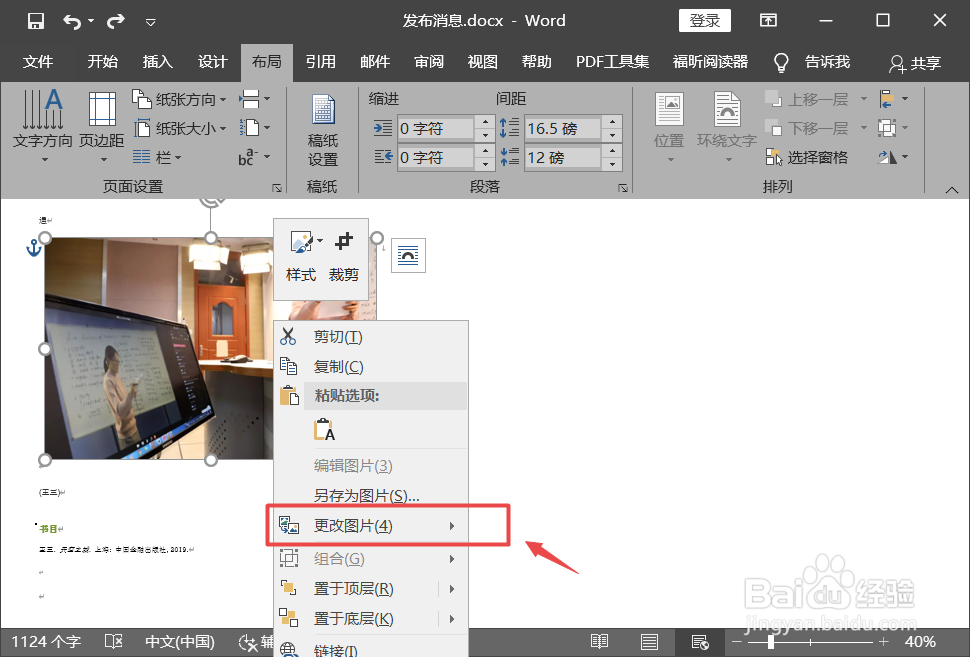Click the right indent 0 字符 field

point(436,158)
